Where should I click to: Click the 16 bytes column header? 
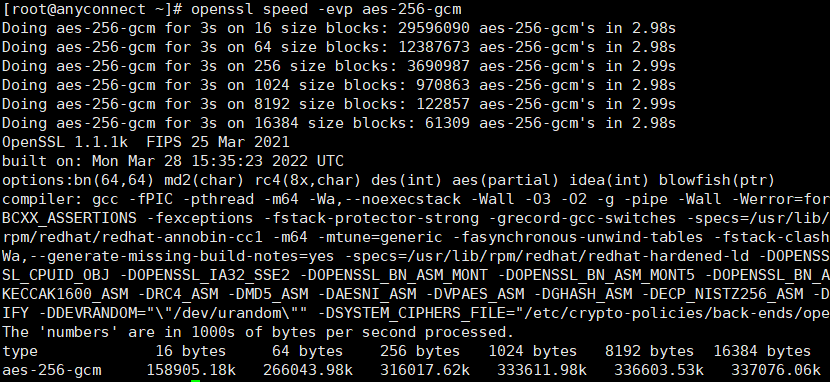tap(191, 351)
